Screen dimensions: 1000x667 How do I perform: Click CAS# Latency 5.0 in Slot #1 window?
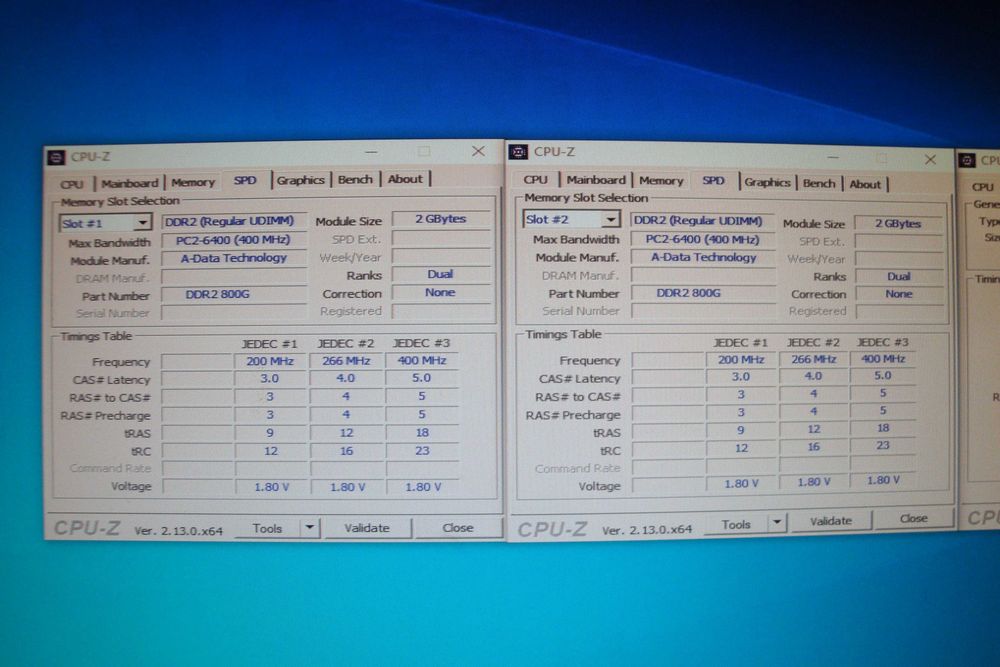pyautogui.click(x=422, y=377)
